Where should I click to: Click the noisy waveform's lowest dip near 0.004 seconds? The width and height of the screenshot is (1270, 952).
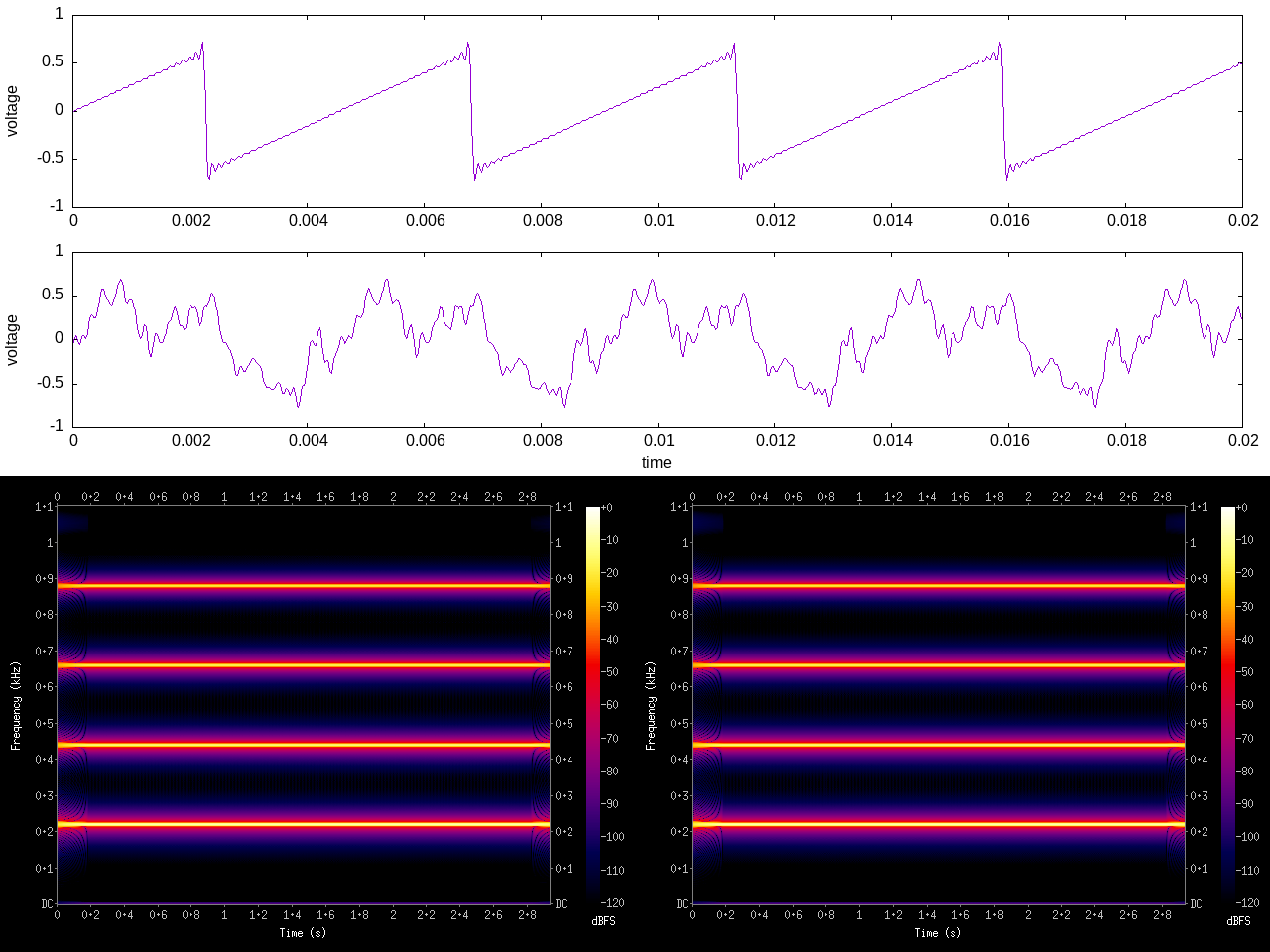tap(298, 405)
